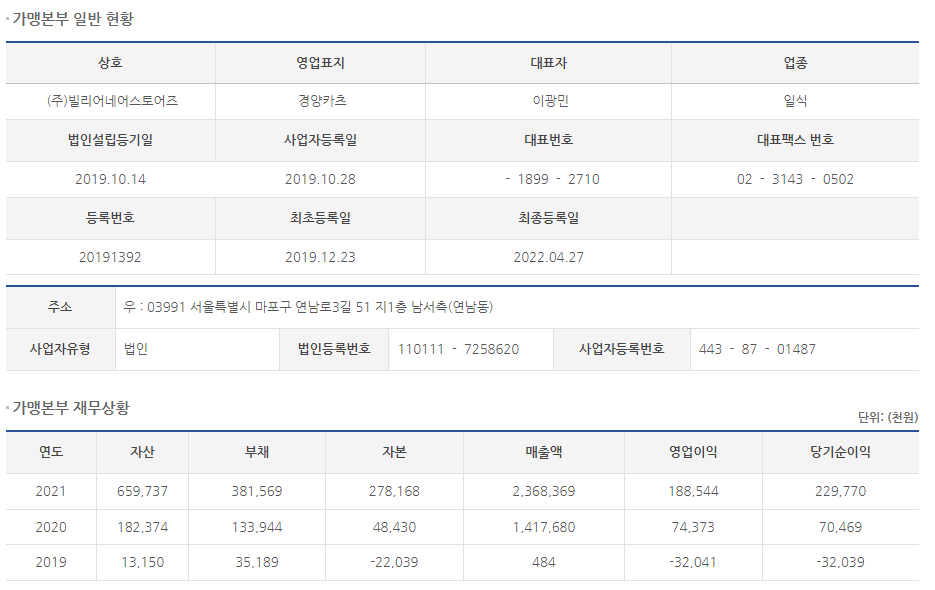This screenshot has height=590, width=935.
Task: Click 2019 revenue value 484
Action: (x=544, y=562)
